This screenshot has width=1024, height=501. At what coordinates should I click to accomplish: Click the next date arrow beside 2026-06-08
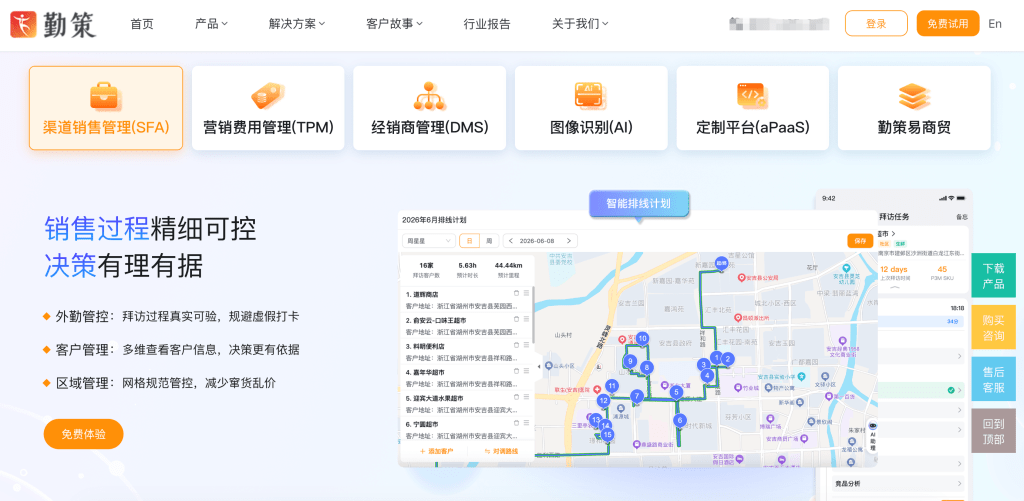coord(569,240)
